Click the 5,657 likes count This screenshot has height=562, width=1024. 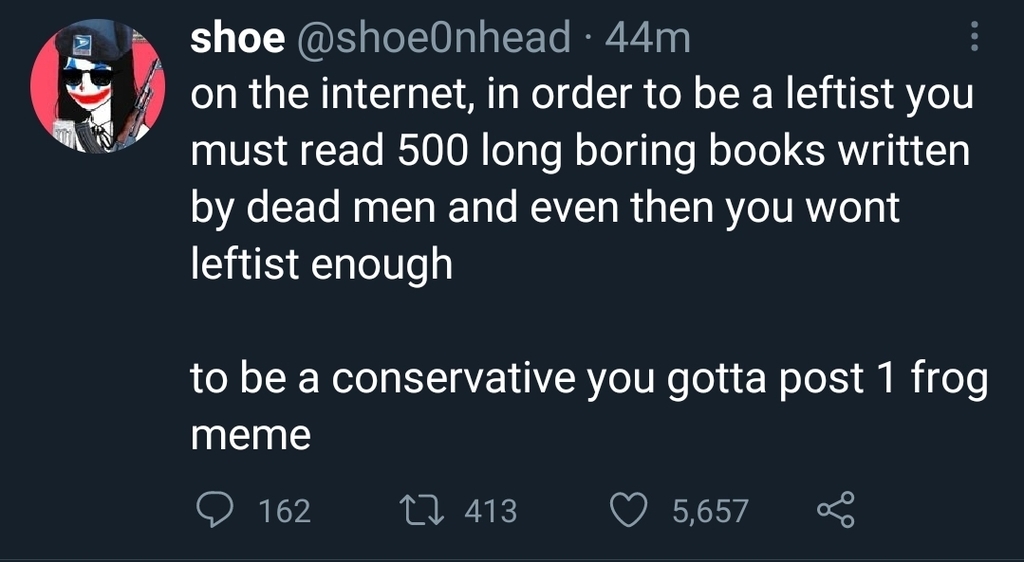coord(709,512)
